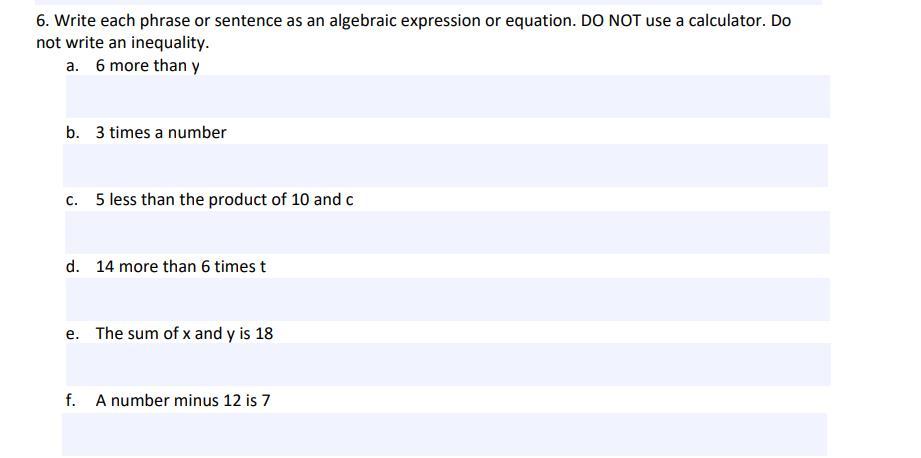Click the item label 'f.'
Screen dimensions: 921x458
[x=71, y=401]
